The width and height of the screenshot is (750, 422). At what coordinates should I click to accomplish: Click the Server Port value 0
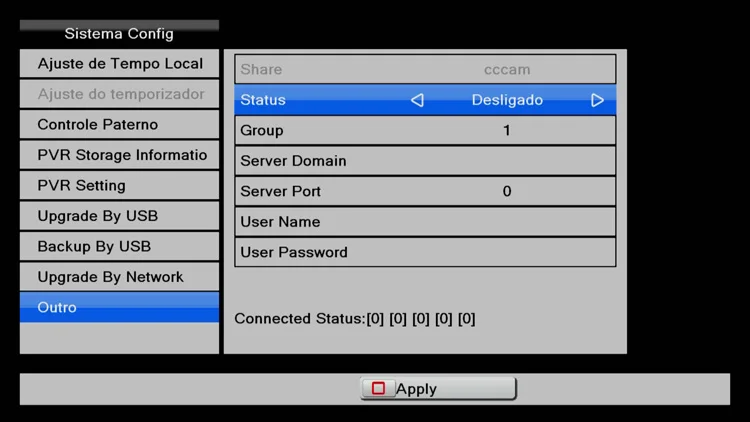(507, 191)
